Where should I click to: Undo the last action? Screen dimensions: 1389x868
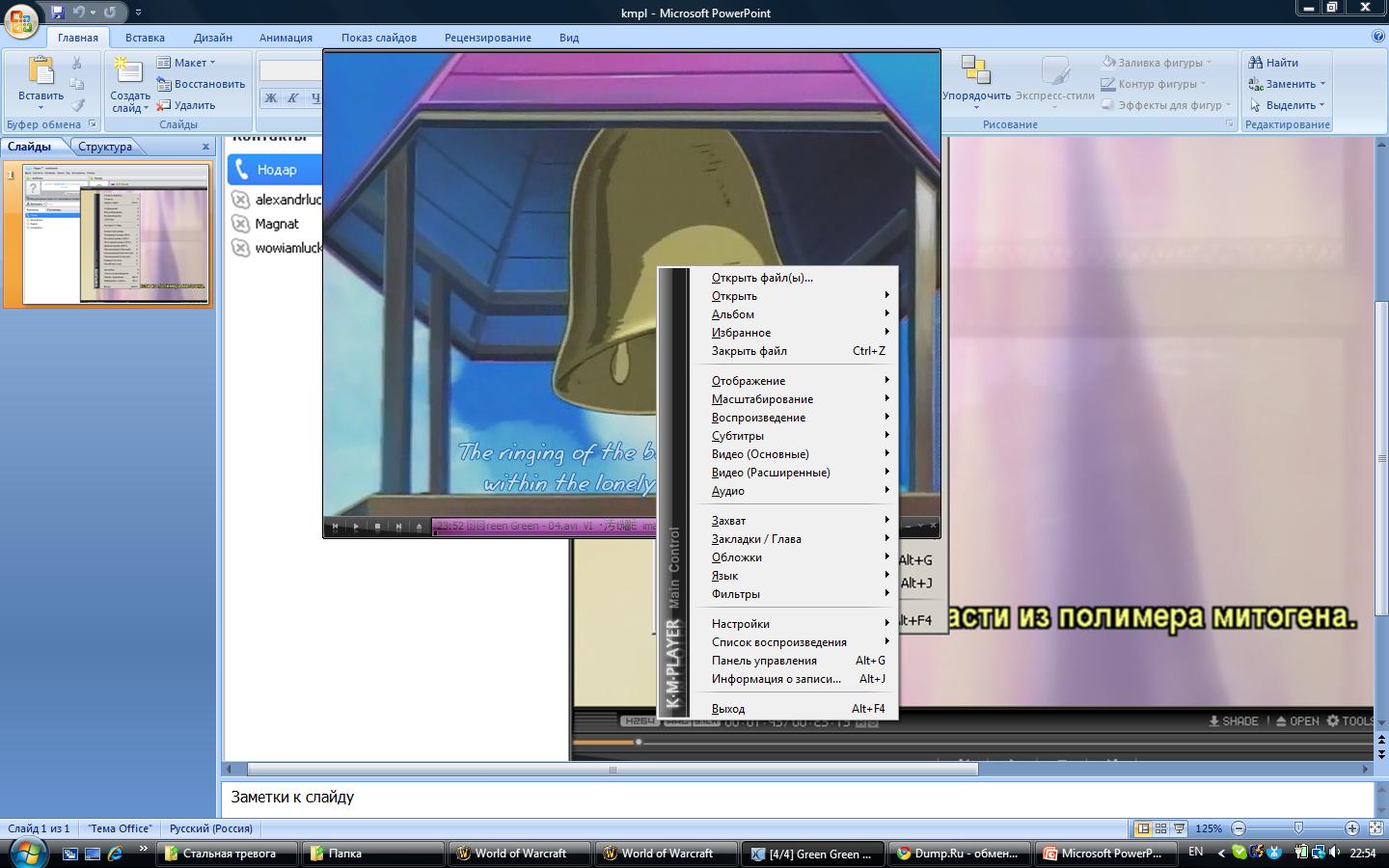coord(78,13)
